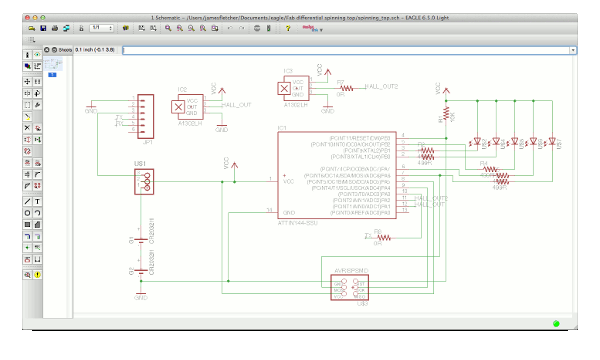Close the Sheets panel with X icon
600x360 pixels.
point(47,50)
